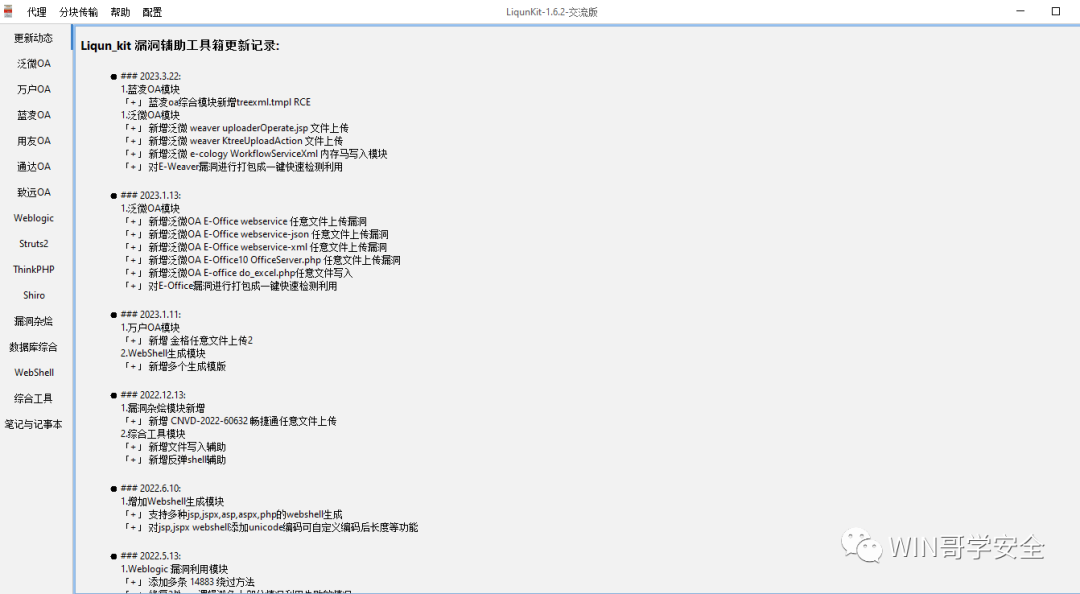Open the 代理 menu
1080x594 pixels.
pos(37,12)
